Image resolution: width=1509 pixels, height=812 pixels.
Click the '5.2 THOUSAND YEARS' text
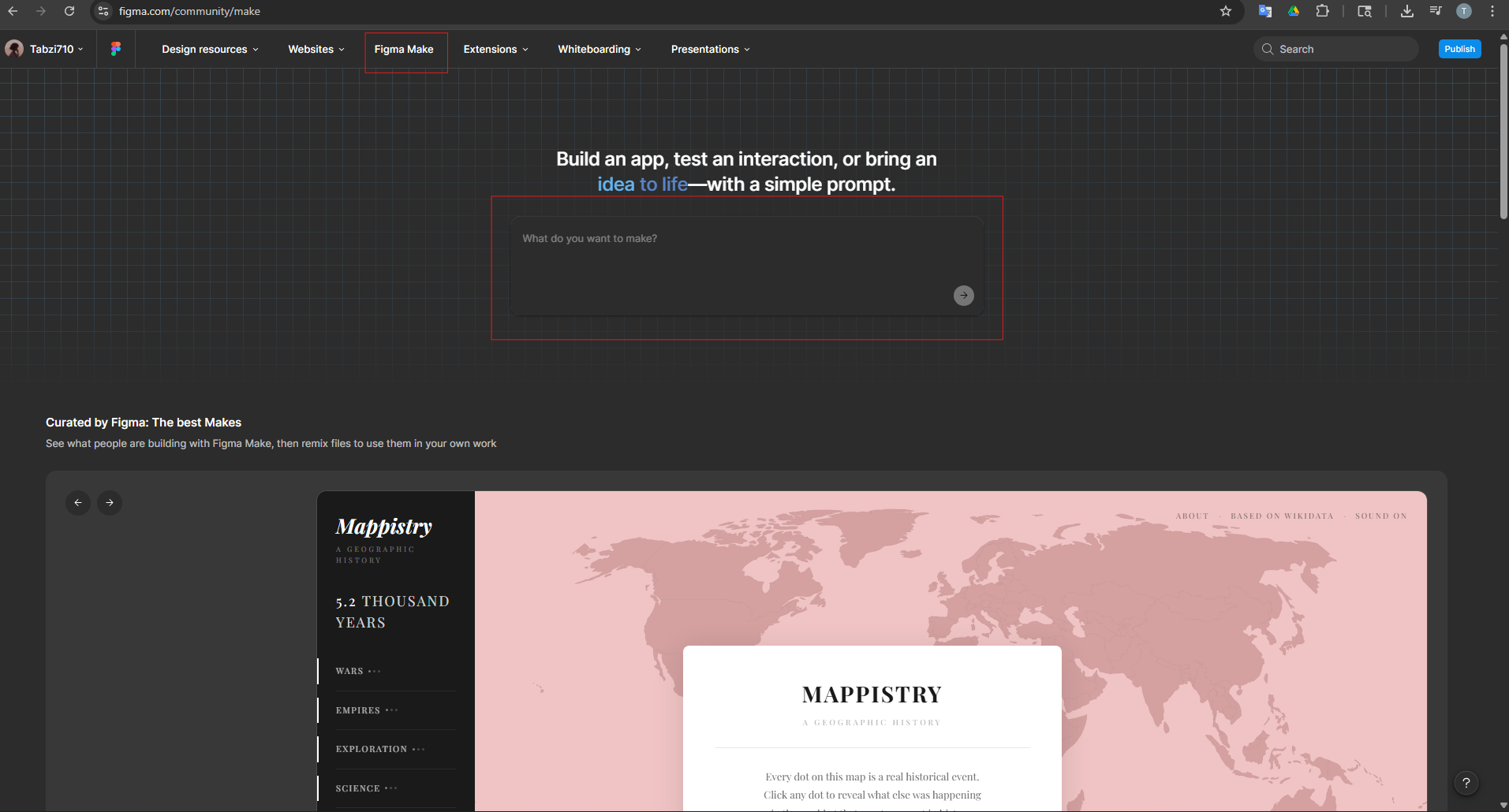pos(392,612)
